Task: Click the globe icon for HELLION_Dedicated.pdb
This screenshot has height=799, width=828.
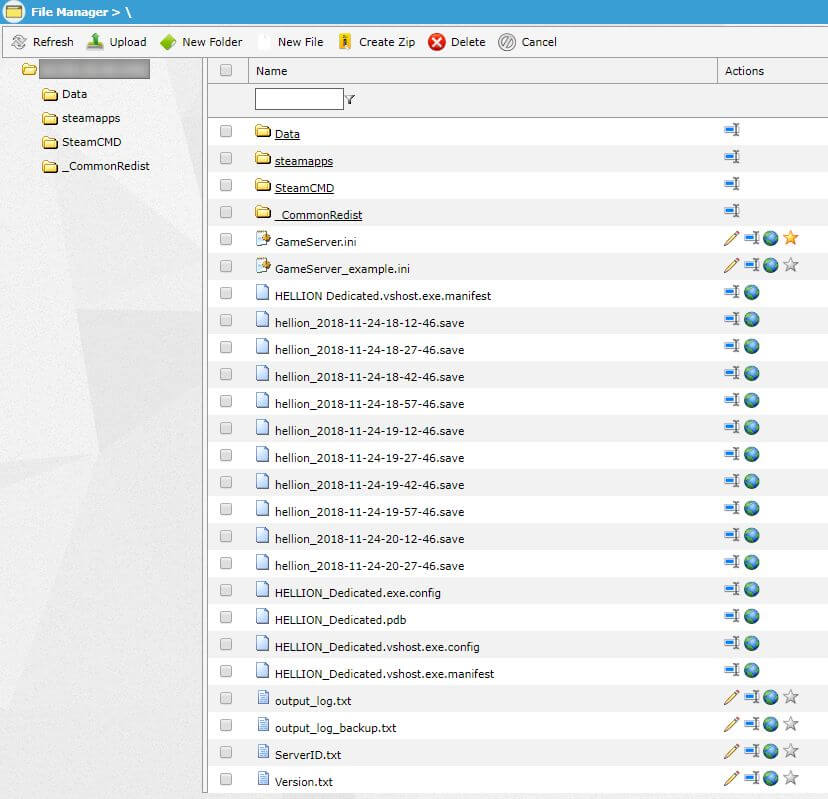Action: click(752, 616)
